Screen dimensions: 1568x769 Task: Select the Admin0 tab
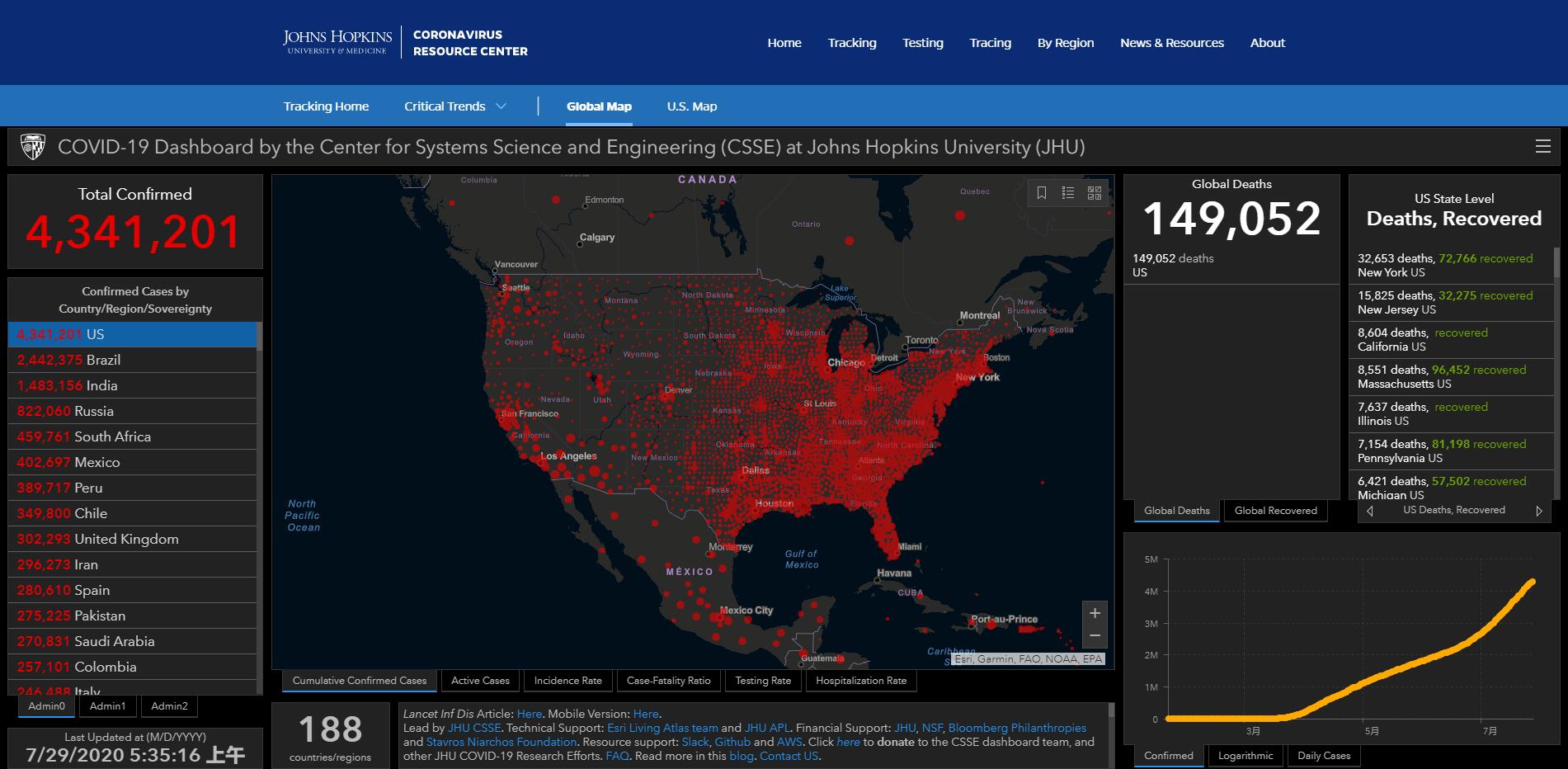[46, 706]
